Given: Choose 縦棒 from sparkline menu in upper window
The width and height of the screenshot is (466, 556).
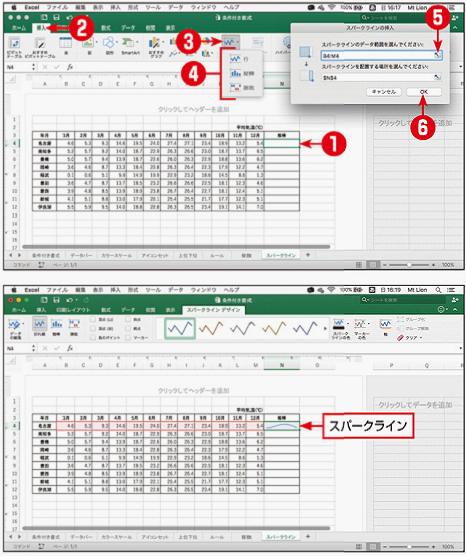Looking at the screenshot, I should pos(242,73).
